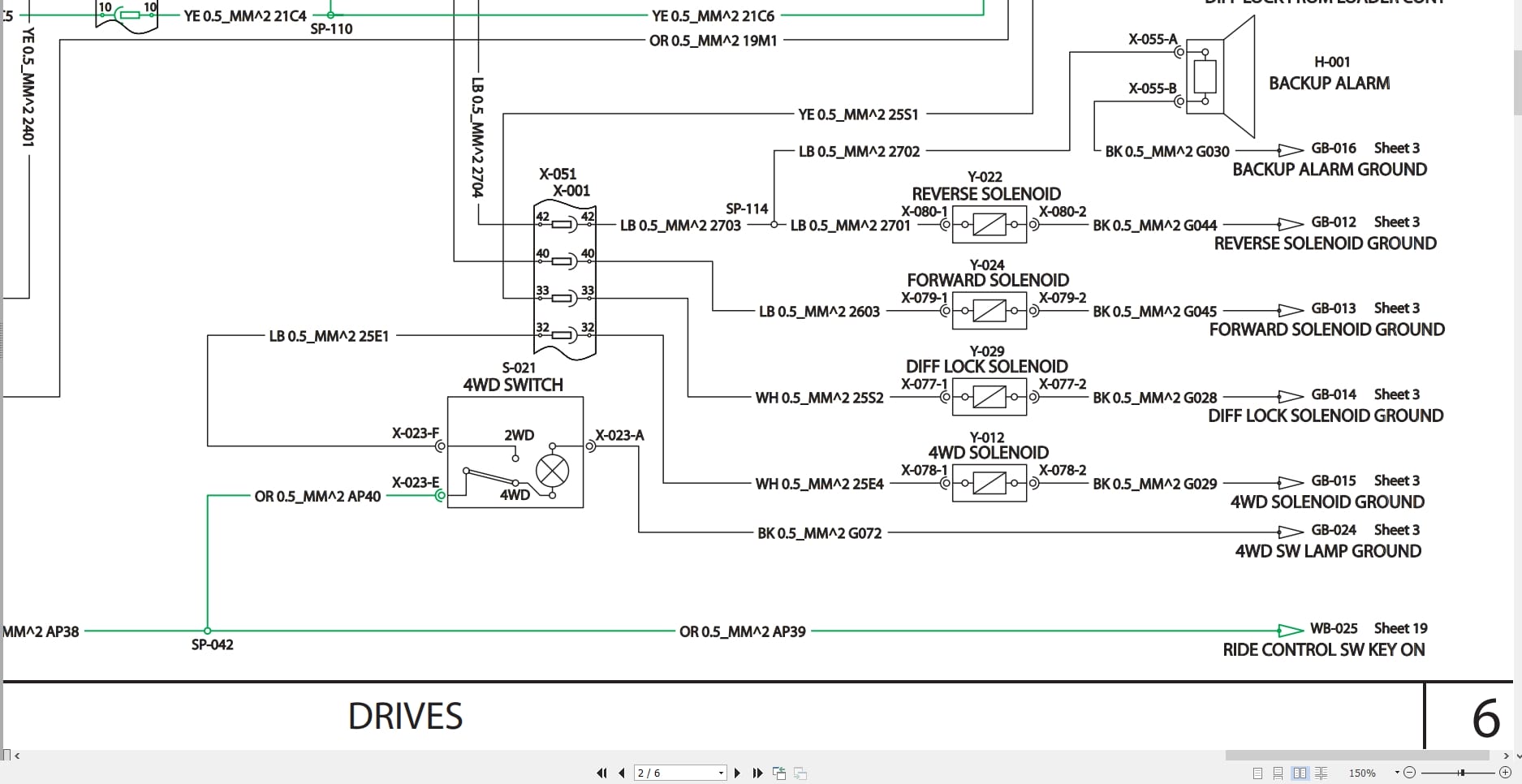Viewport: 1522px width, 784px height.
Task: Go back one page with the previous page arrow
Action: pos(622,773)
